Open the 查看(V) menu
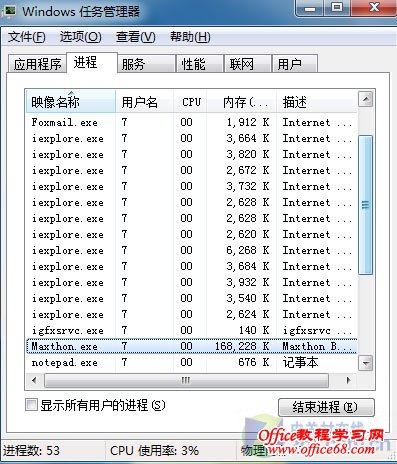This screenshot has width=397, height=464. point(136,37)
